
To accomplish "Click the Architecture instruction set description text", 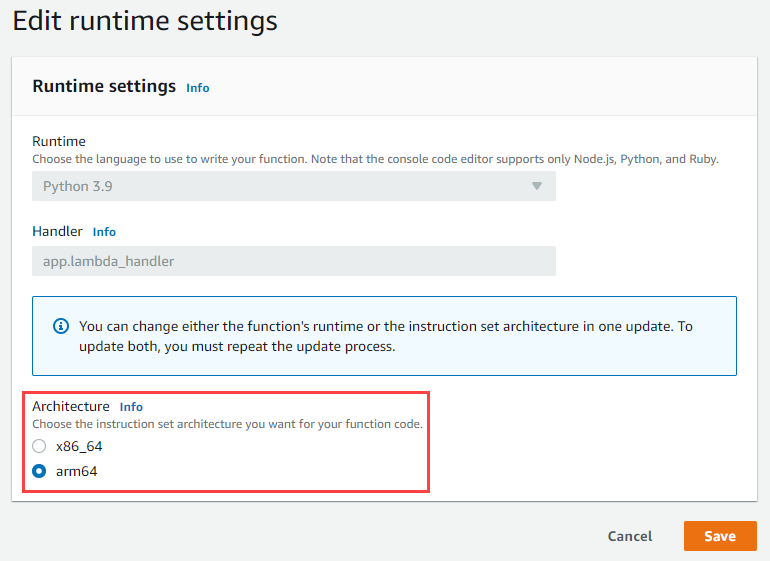I will (227, 424).
